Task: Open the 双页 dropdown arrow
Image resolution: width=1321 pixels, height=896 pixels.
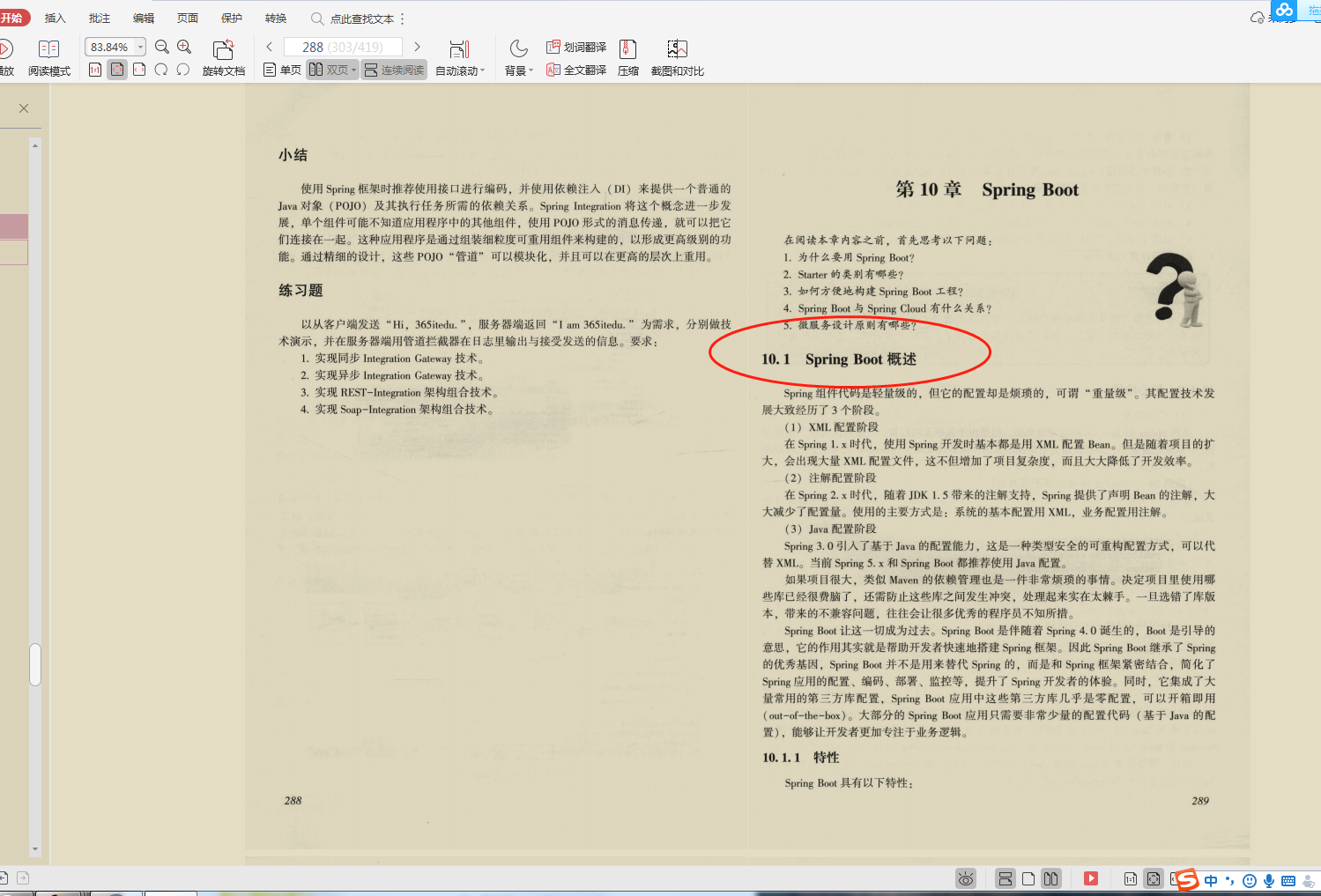Action: tap(354, 70)
